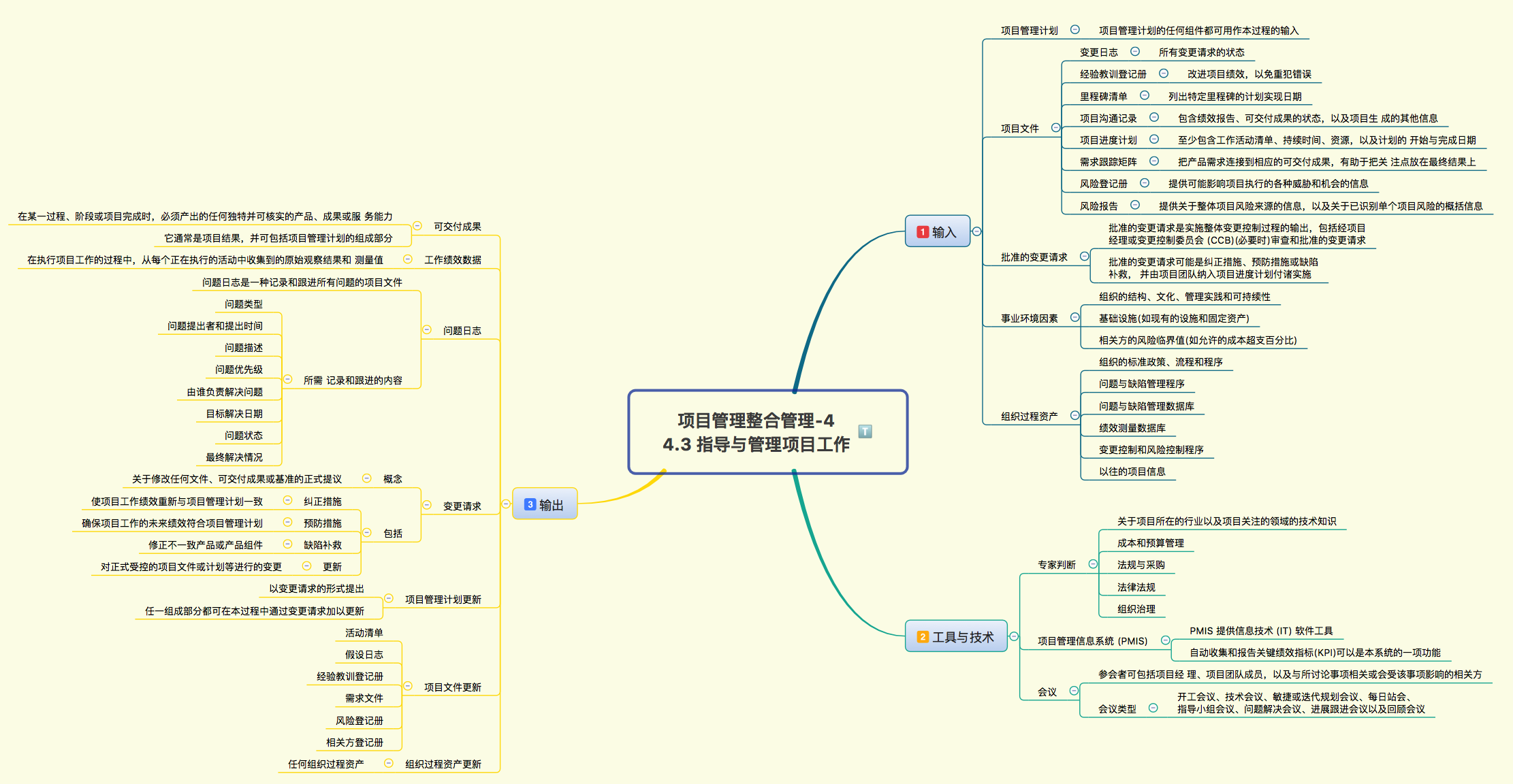Image resolution: width=1513 pixels, height=784 pixels.
Task: Select the 风险报告 tree node
Action: 1098,206
